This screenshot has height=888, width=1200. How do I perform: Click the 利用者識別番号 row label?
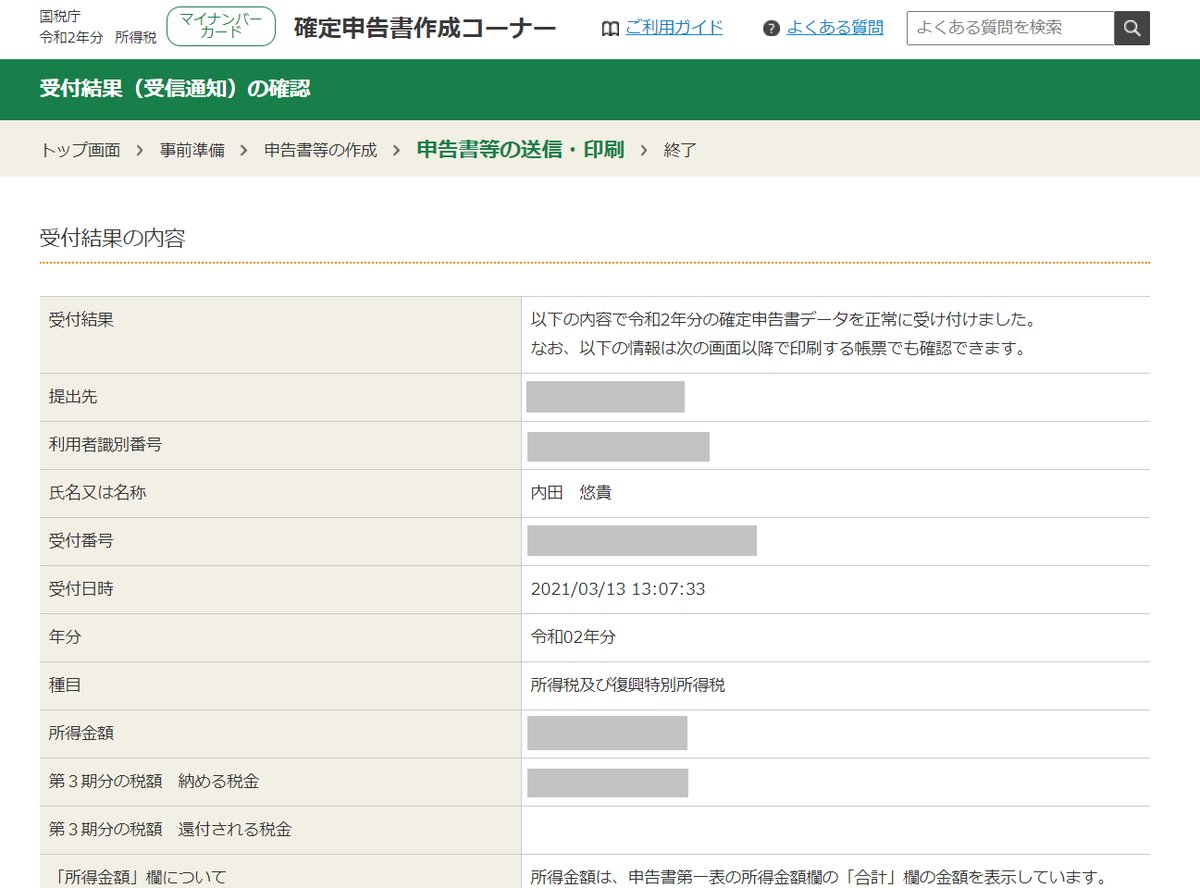105,445
